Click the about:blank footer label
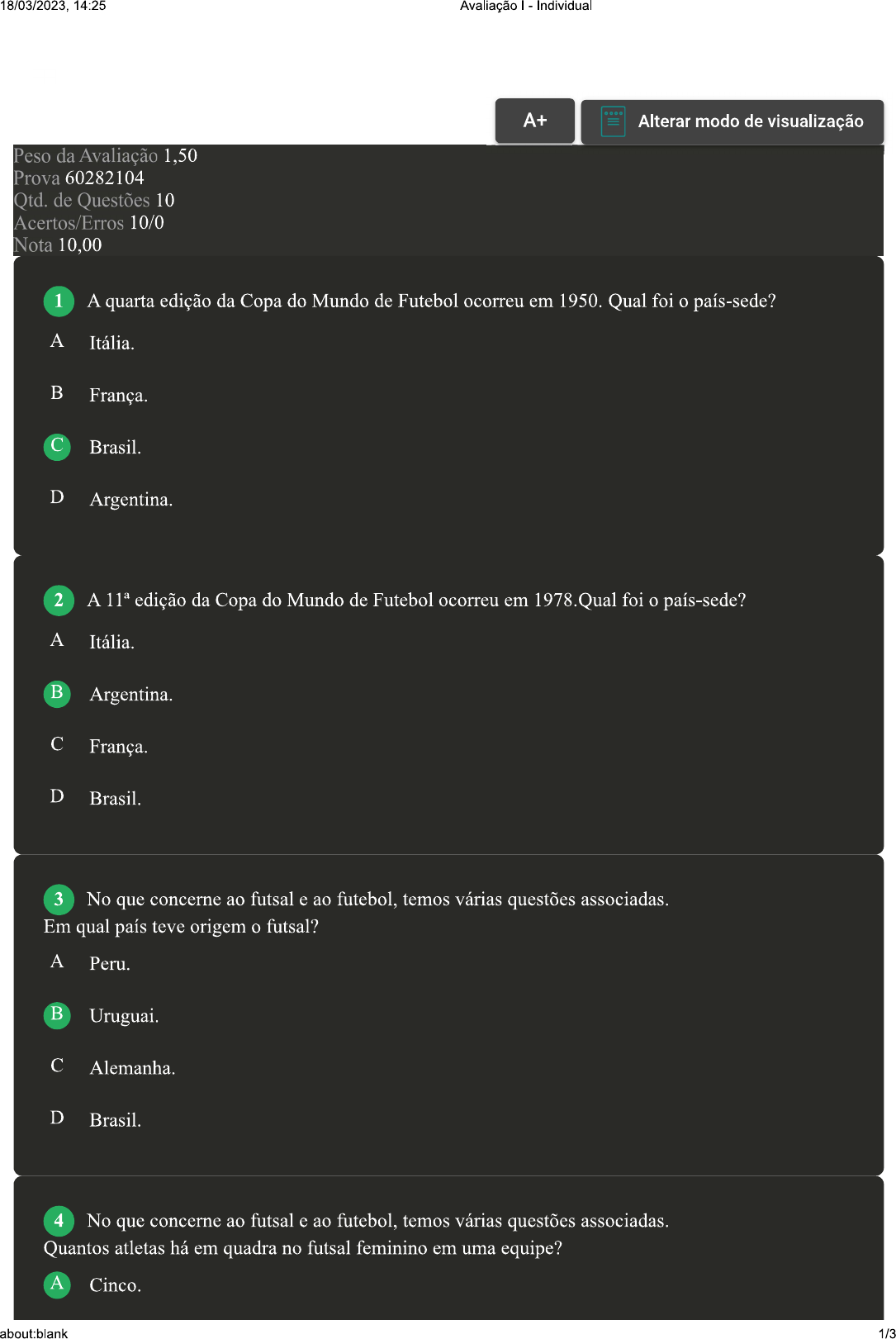The image size is (896, 1339). click(x=36, y=1327)
